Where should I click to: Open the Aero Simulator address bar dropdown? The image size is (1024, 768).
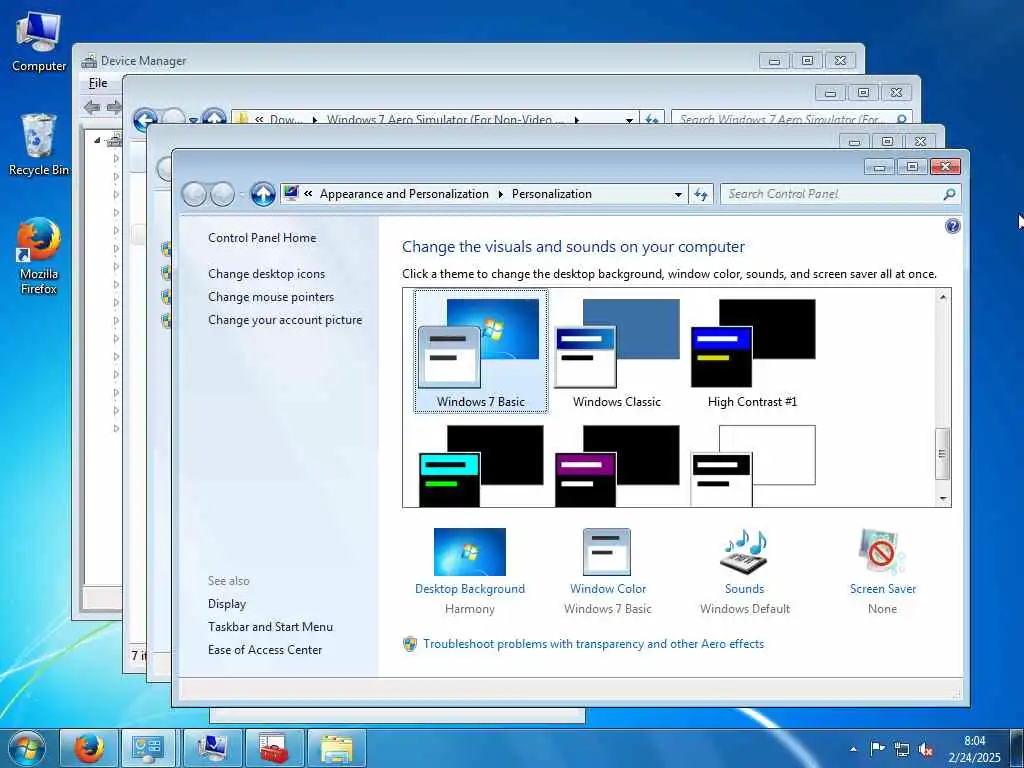(629, 120)
